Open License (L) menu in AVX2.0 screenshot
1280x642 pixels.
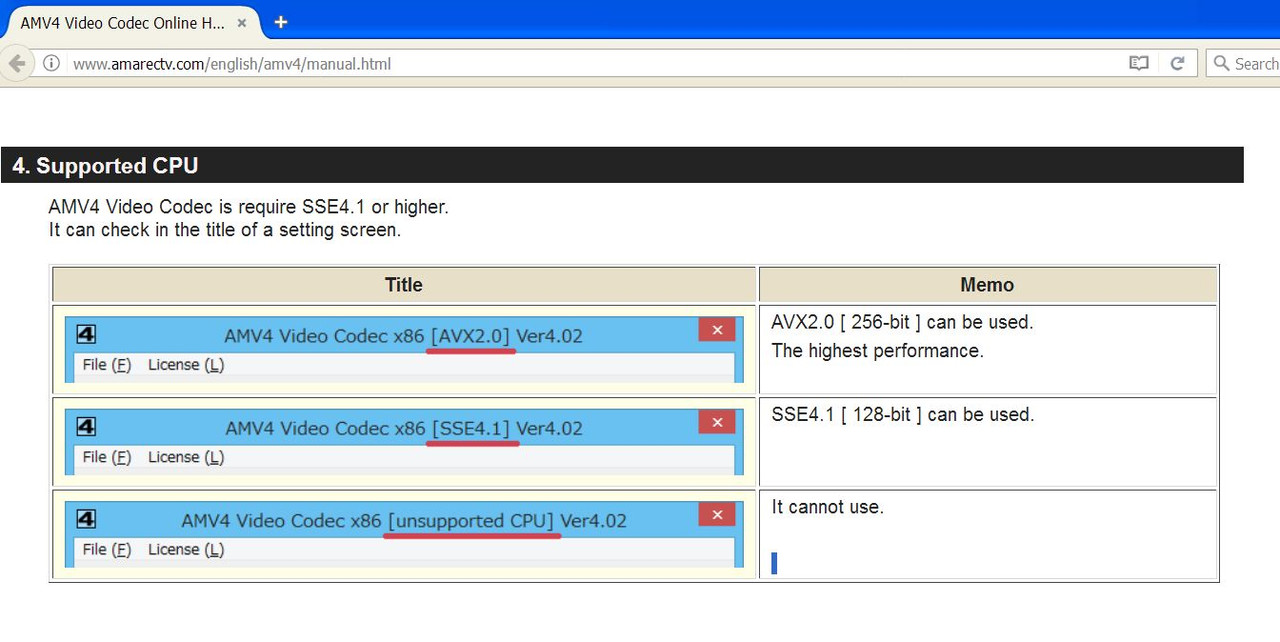tap(186, 365)
